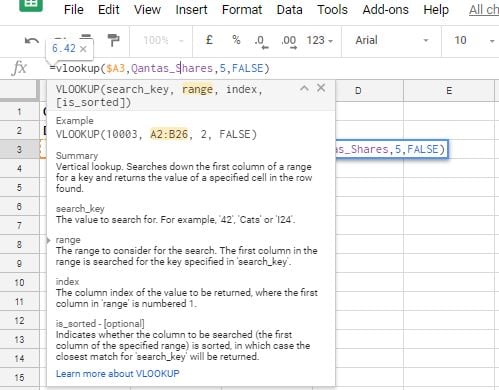
Task: Click the All changes saved link
Action: pyautogui.click(x=484, y=10)
